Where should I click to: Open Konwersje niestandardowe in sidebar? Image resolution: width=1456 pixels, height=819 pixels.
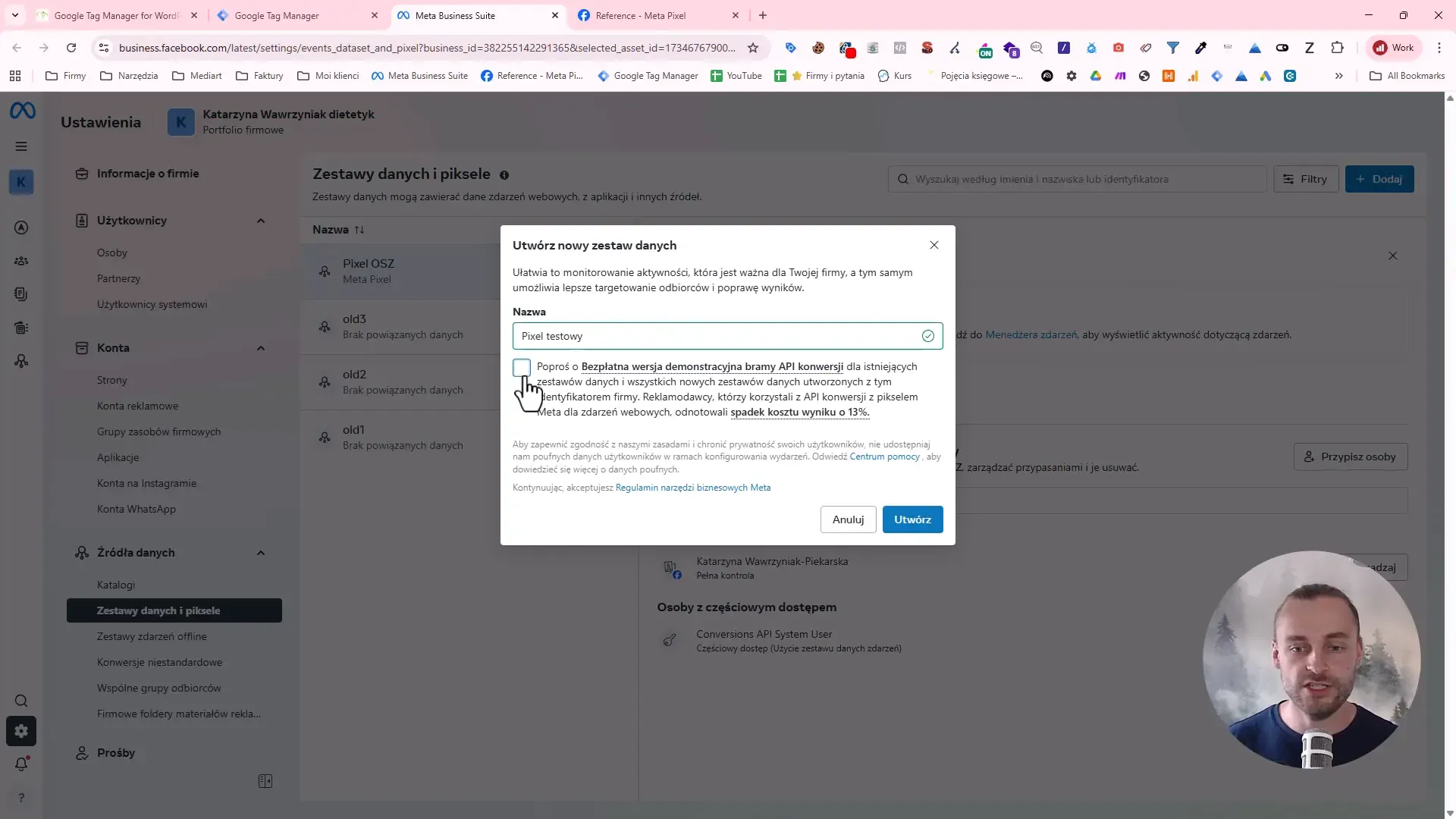(159, 662)
